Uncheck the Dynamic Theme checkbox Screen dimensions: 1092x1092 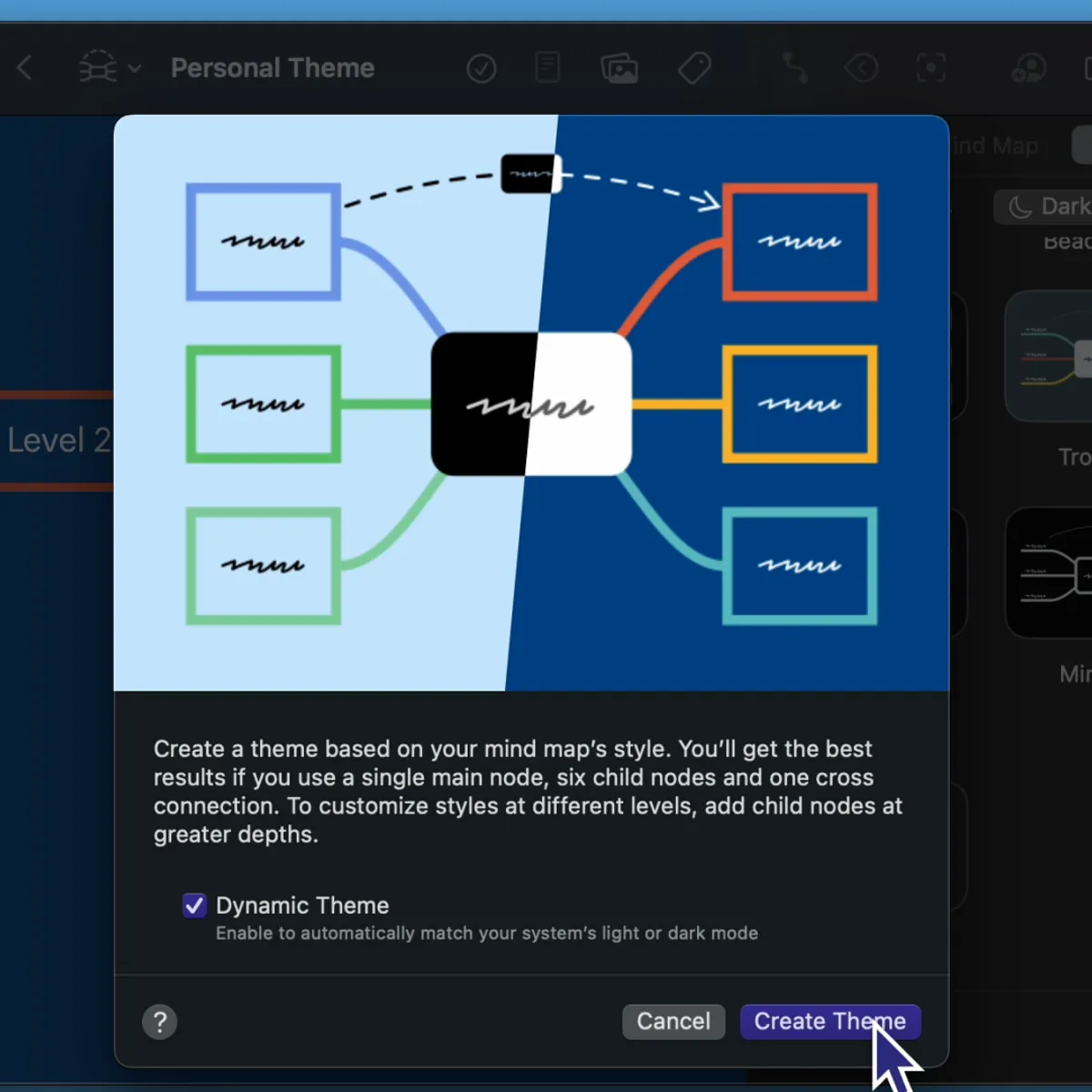click(194, 905)
